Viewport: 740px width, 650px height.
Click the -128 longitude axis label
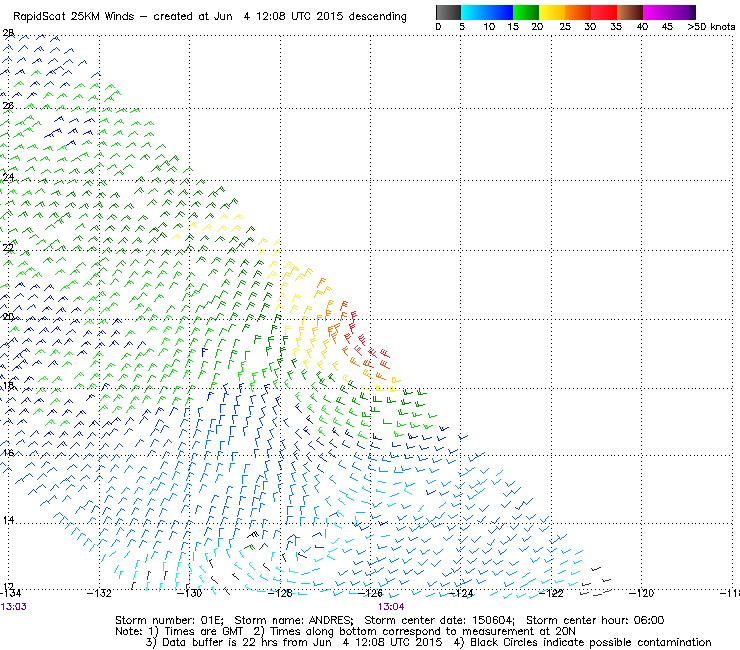[280, 593]
